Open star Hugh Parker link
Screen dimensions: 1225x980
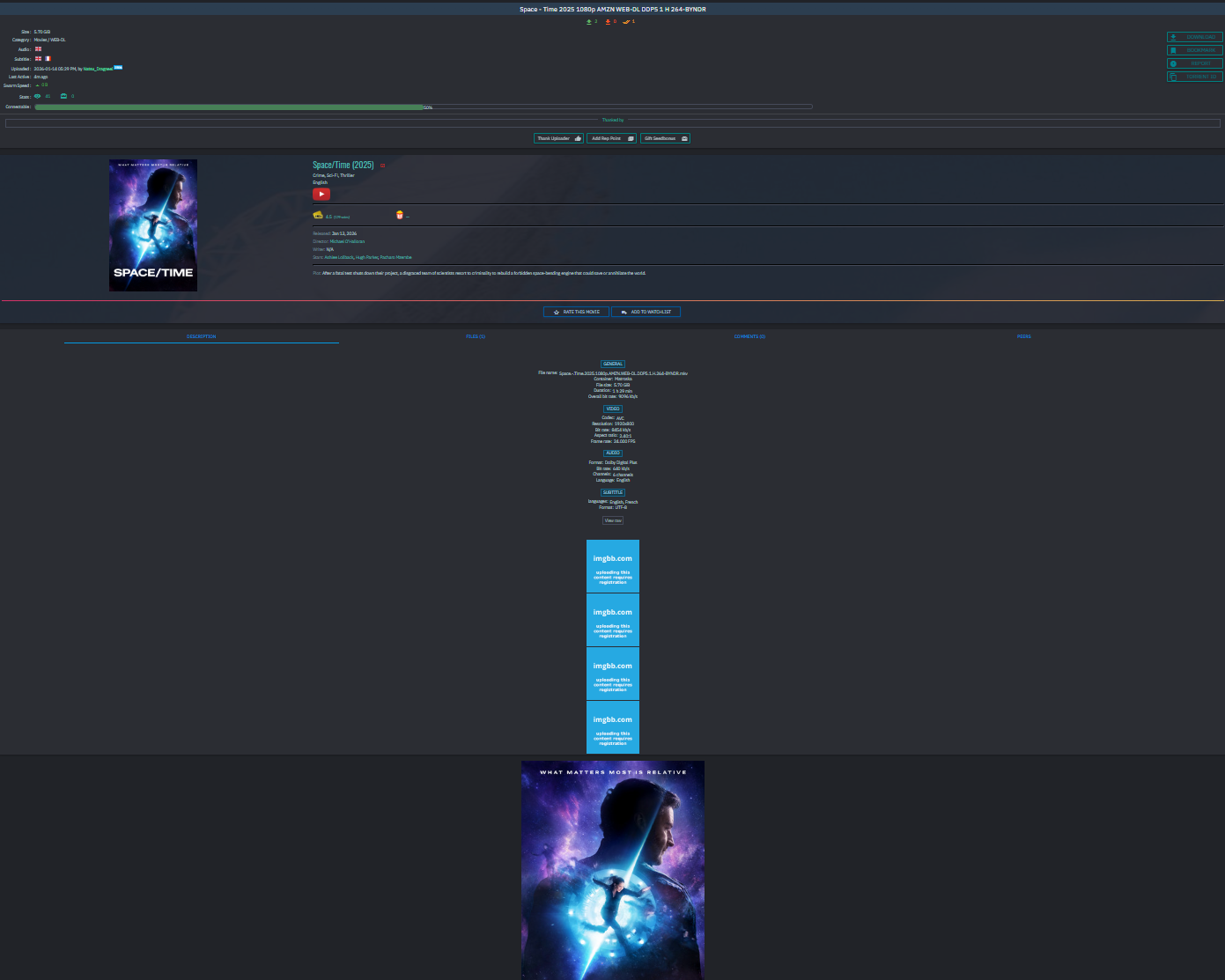pyautogui.click(x=367, y=257)
